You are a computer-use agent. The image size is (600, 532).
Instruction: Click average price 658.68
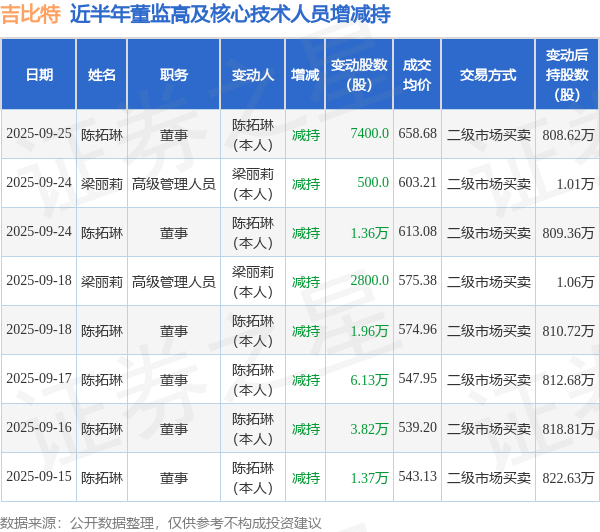(417, 134)
